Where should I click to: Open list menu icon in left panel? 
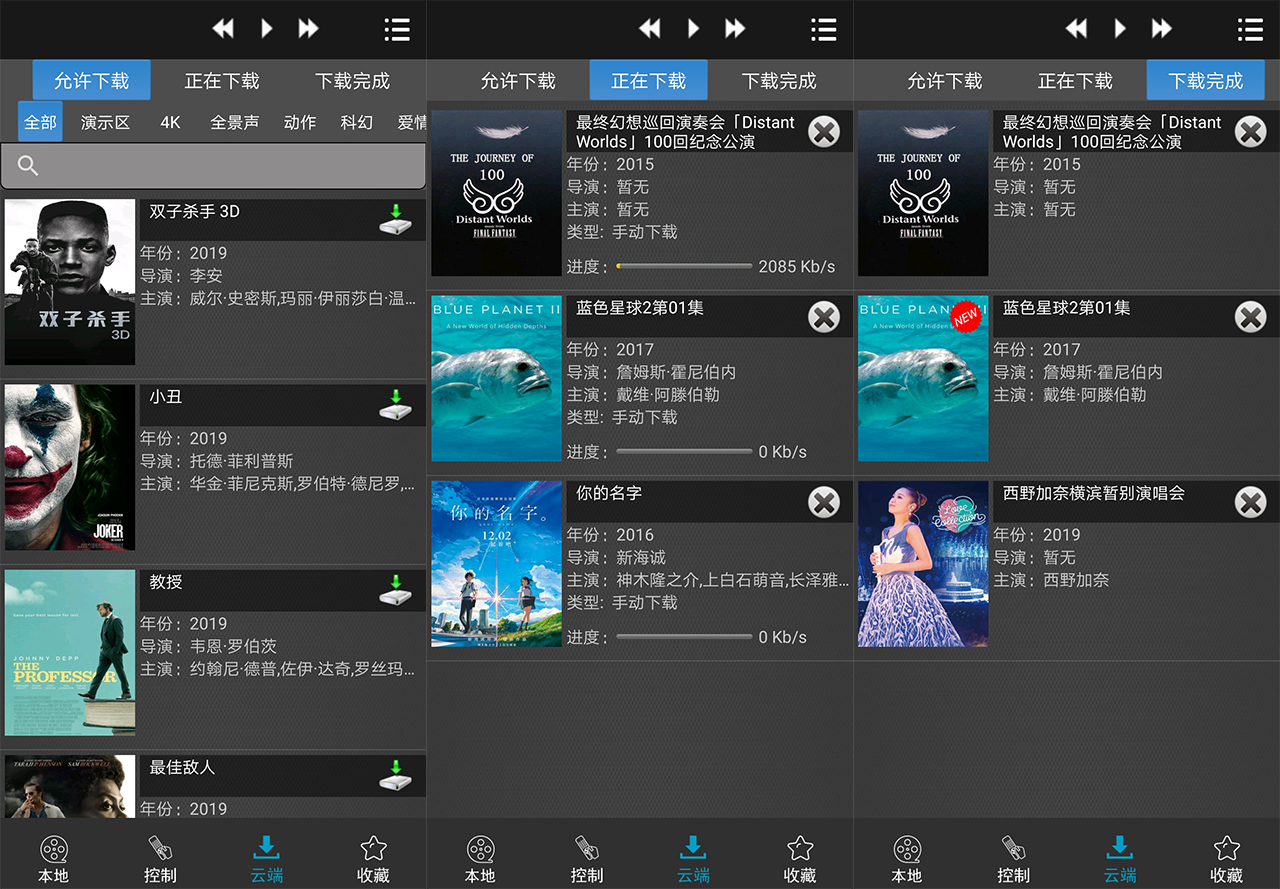click(x=397, y=29)
